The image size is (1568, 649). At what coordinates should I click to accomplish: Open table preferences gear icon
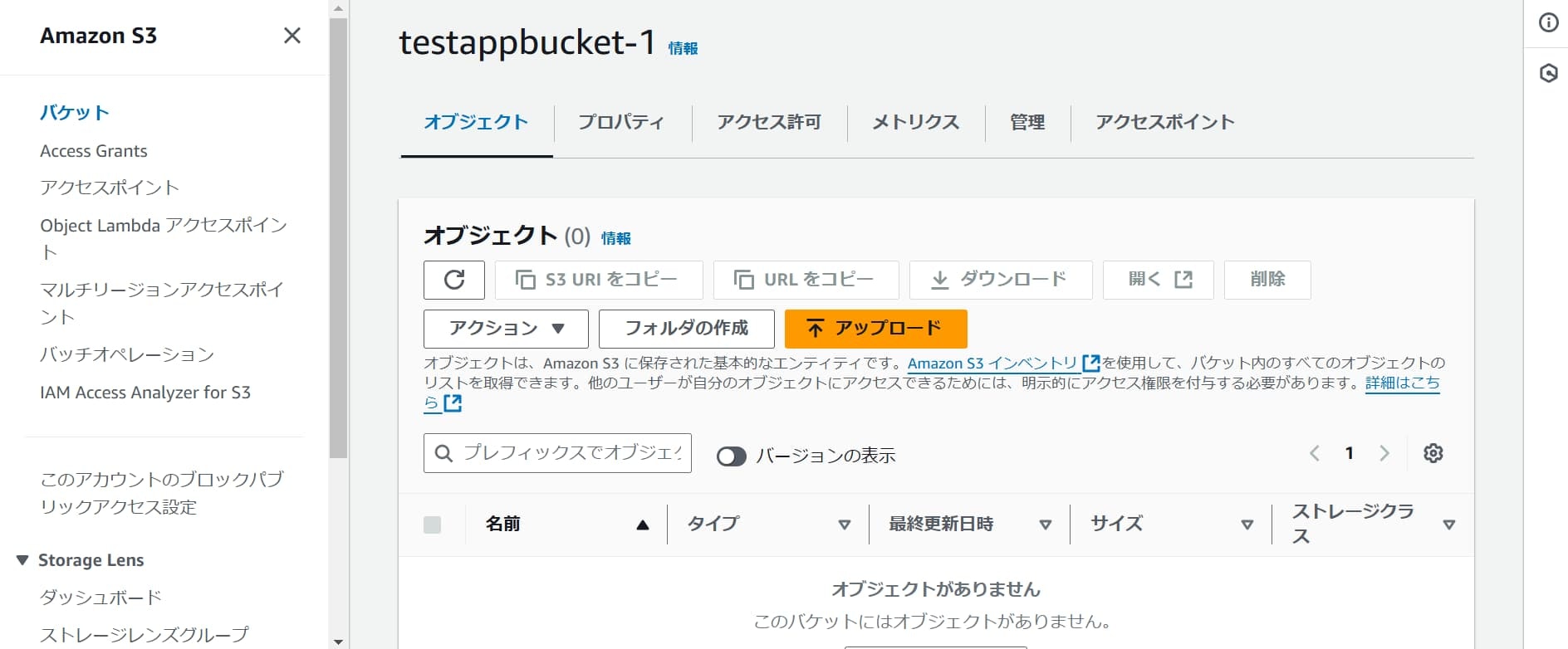click(x=1433, y=453)
